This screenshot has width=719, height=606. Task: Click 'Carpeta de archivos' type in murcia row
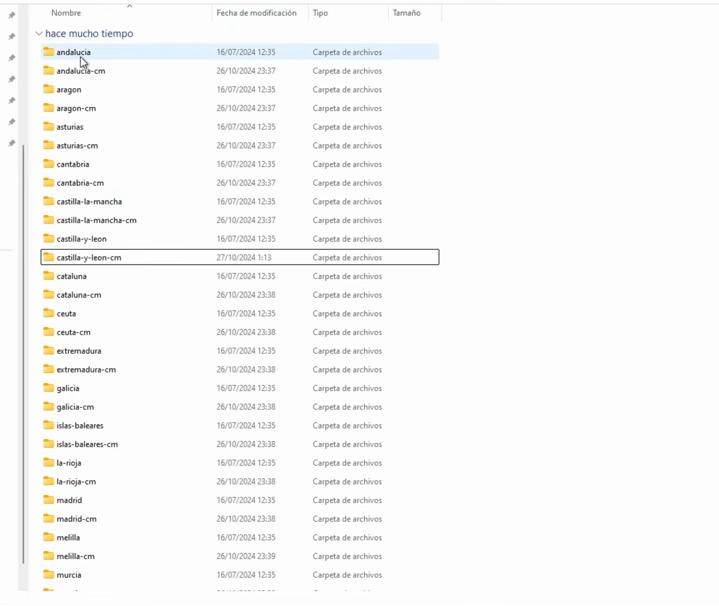tap(347, 575)
